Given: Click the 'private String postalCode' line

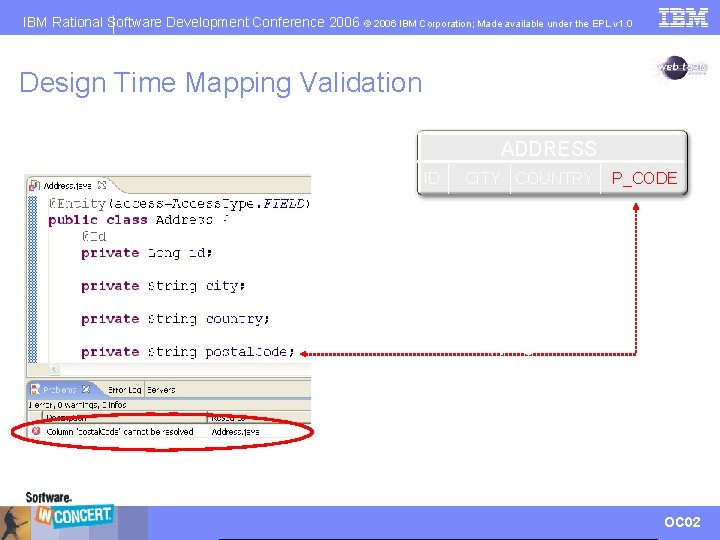Looking at the screenshot, I should tap(187, 352).
